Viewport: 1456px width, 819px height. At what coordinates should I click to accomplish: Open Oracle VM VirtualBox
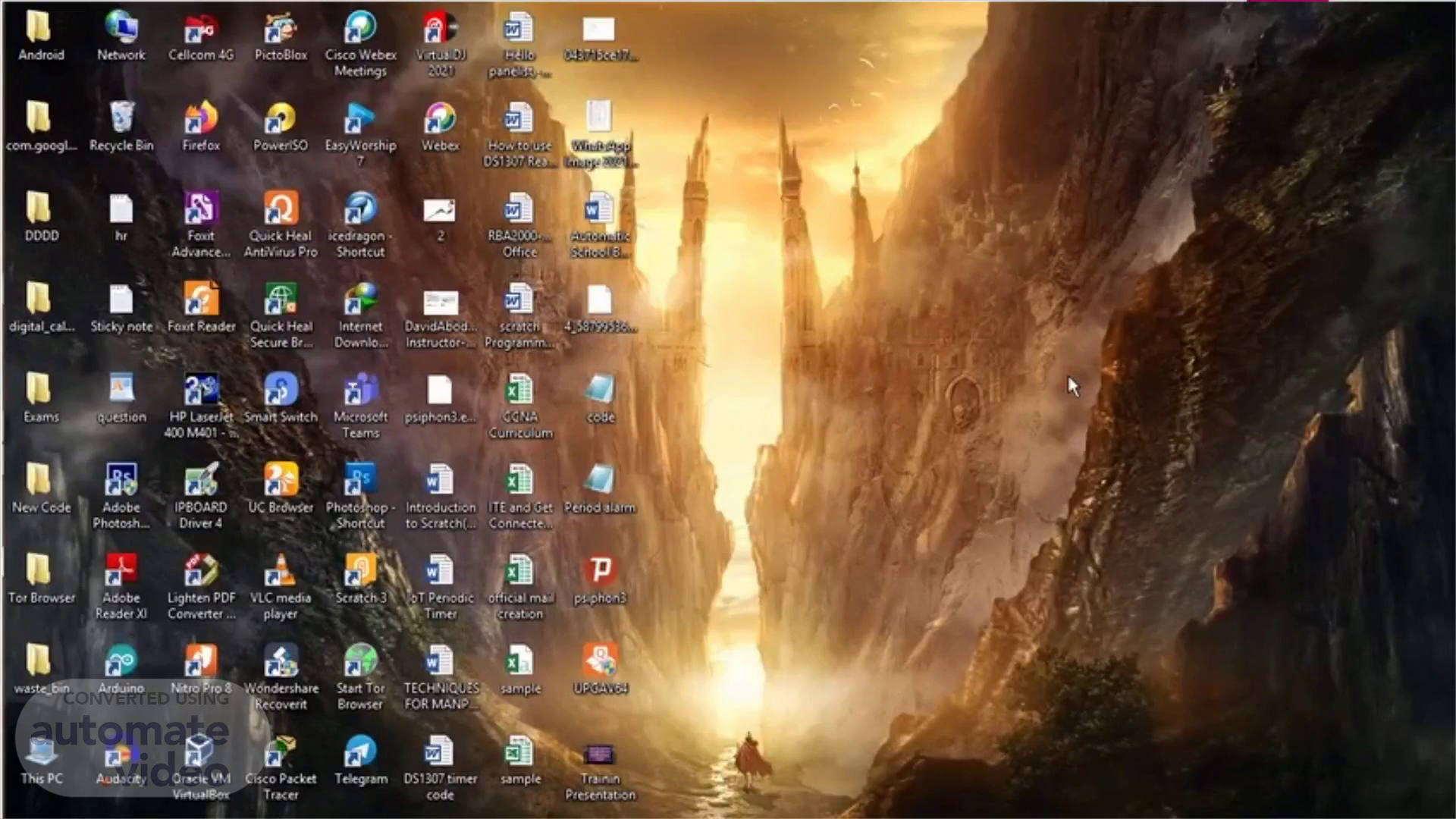pyautogui.click(x=201, y=766)
